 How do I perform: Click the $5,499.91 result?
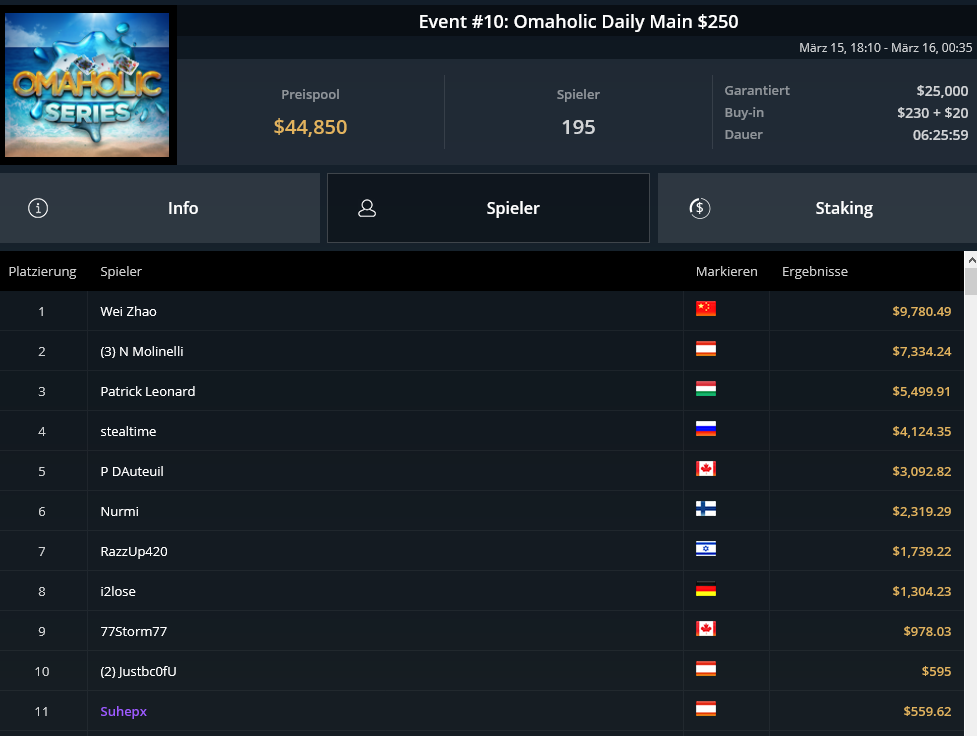click(x=922, y=391)
